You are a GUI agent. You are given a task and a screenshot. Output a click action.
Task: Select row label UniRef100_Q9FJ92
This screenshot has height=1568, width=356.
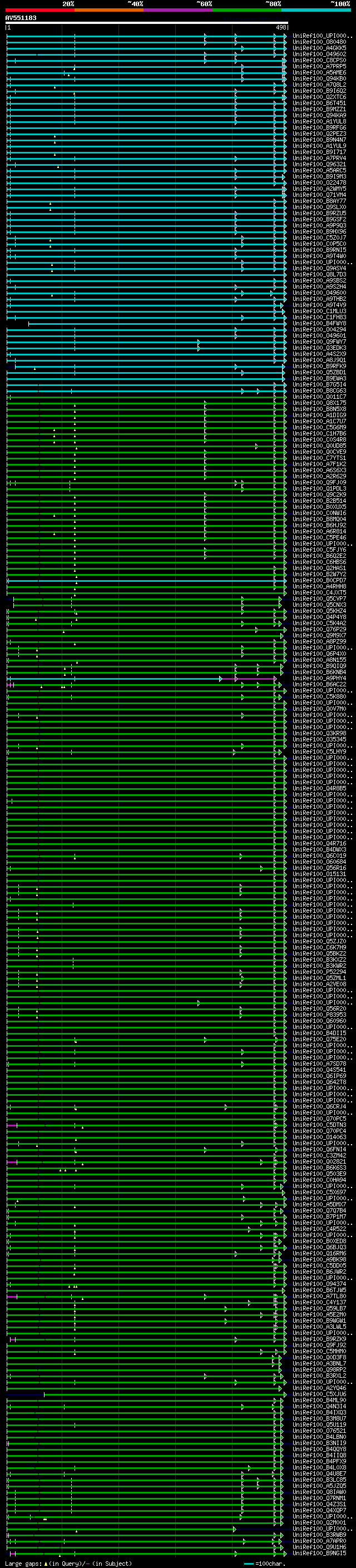click(x=319, y=1344)
